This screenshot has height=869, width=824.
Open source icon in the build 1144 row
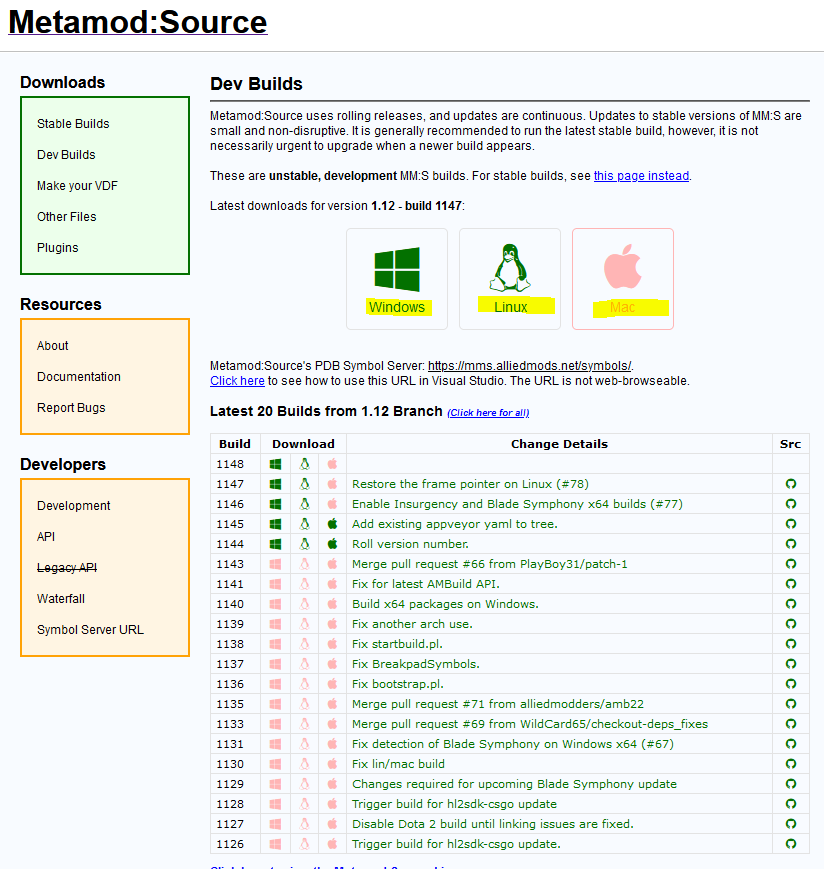[791, 544]
